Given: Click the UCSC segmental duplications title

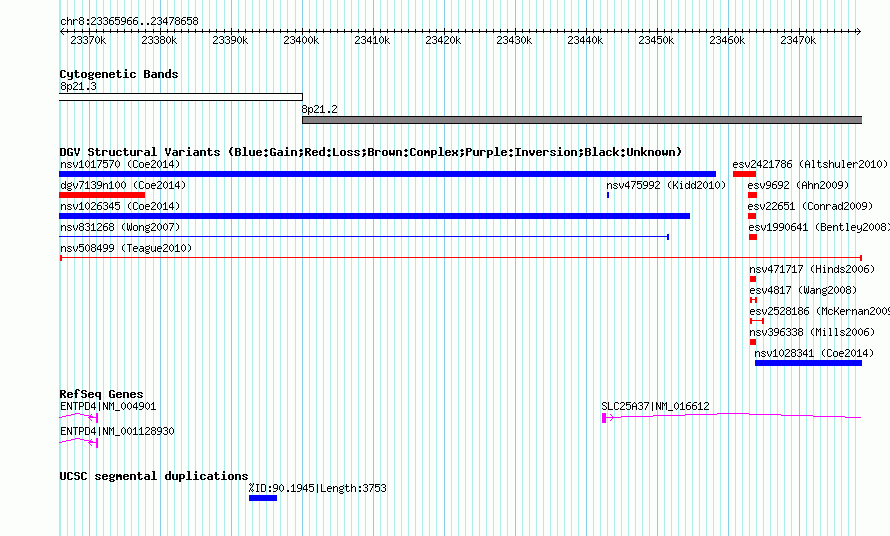Looking at the screenshot, I should click(154, 476).
